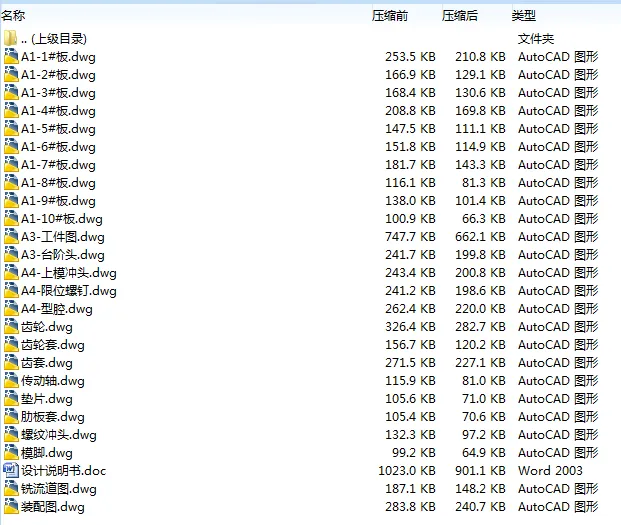Select the 传动轴.dwg file icon
The width and height of the screenshot is (621, 525).
pyautogui.click(x=11, y=381)
